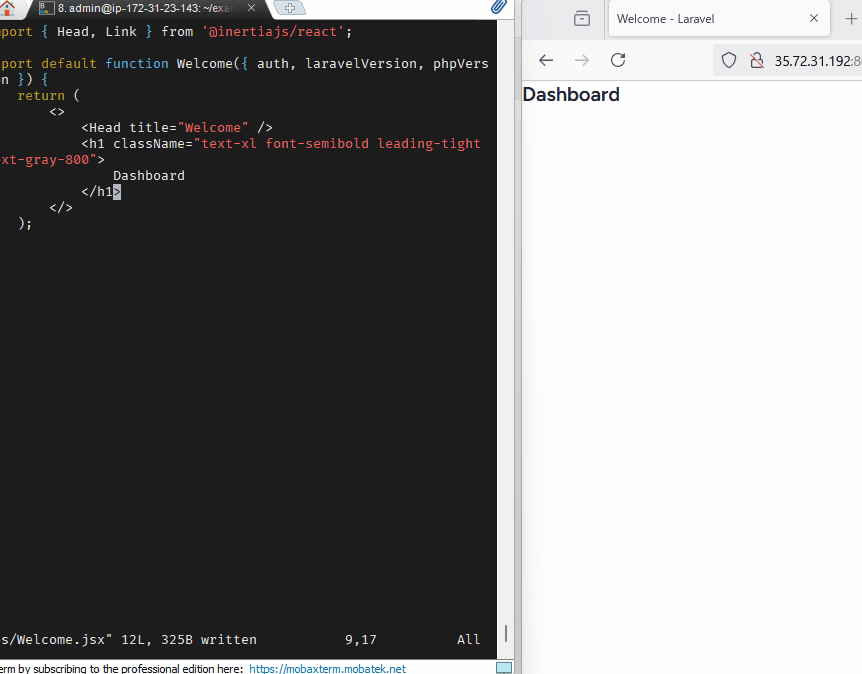Open a new MobaXterm terminal tab
This screenshot has height=674, width=862.
pos(290,8)
